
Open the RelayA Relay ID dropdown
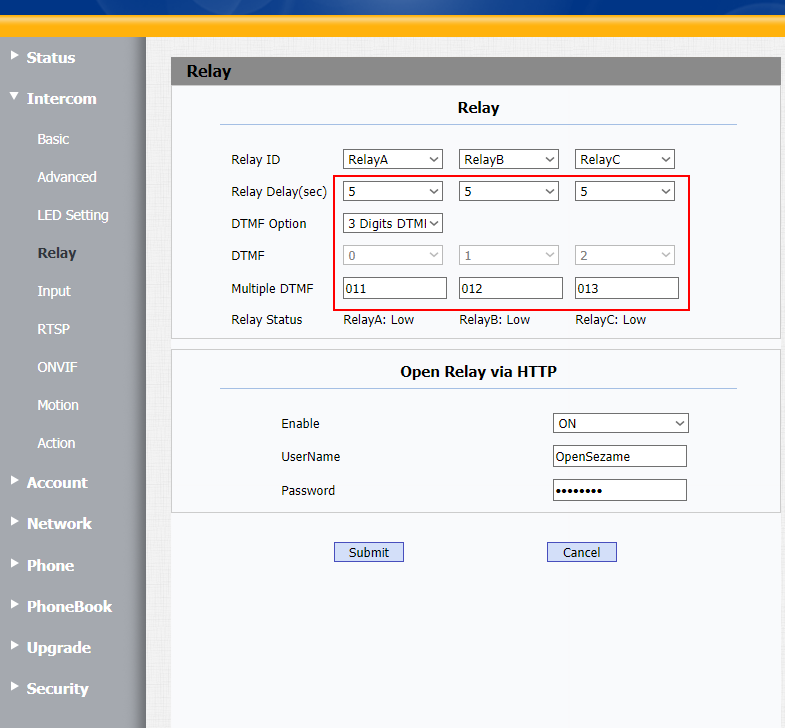pos(393,159)
